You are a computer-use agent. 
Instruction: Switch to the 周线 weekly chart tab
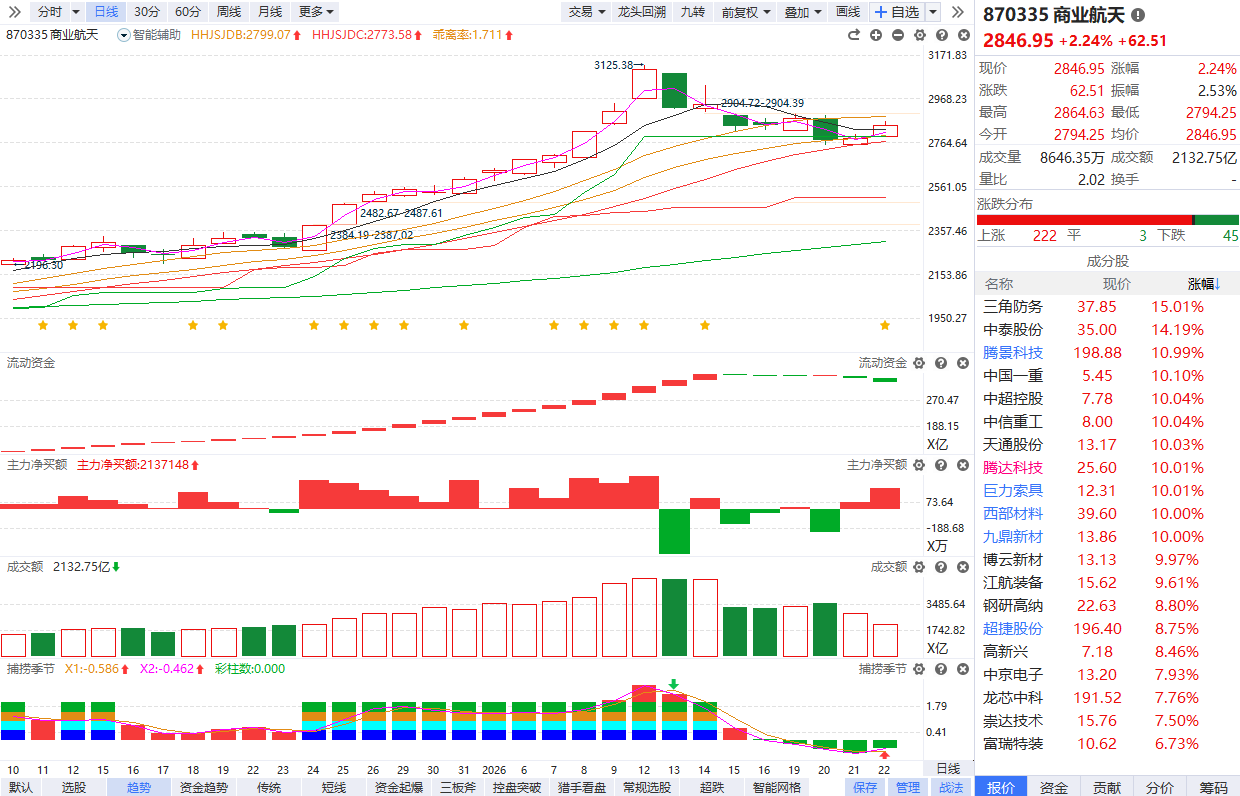229,12
